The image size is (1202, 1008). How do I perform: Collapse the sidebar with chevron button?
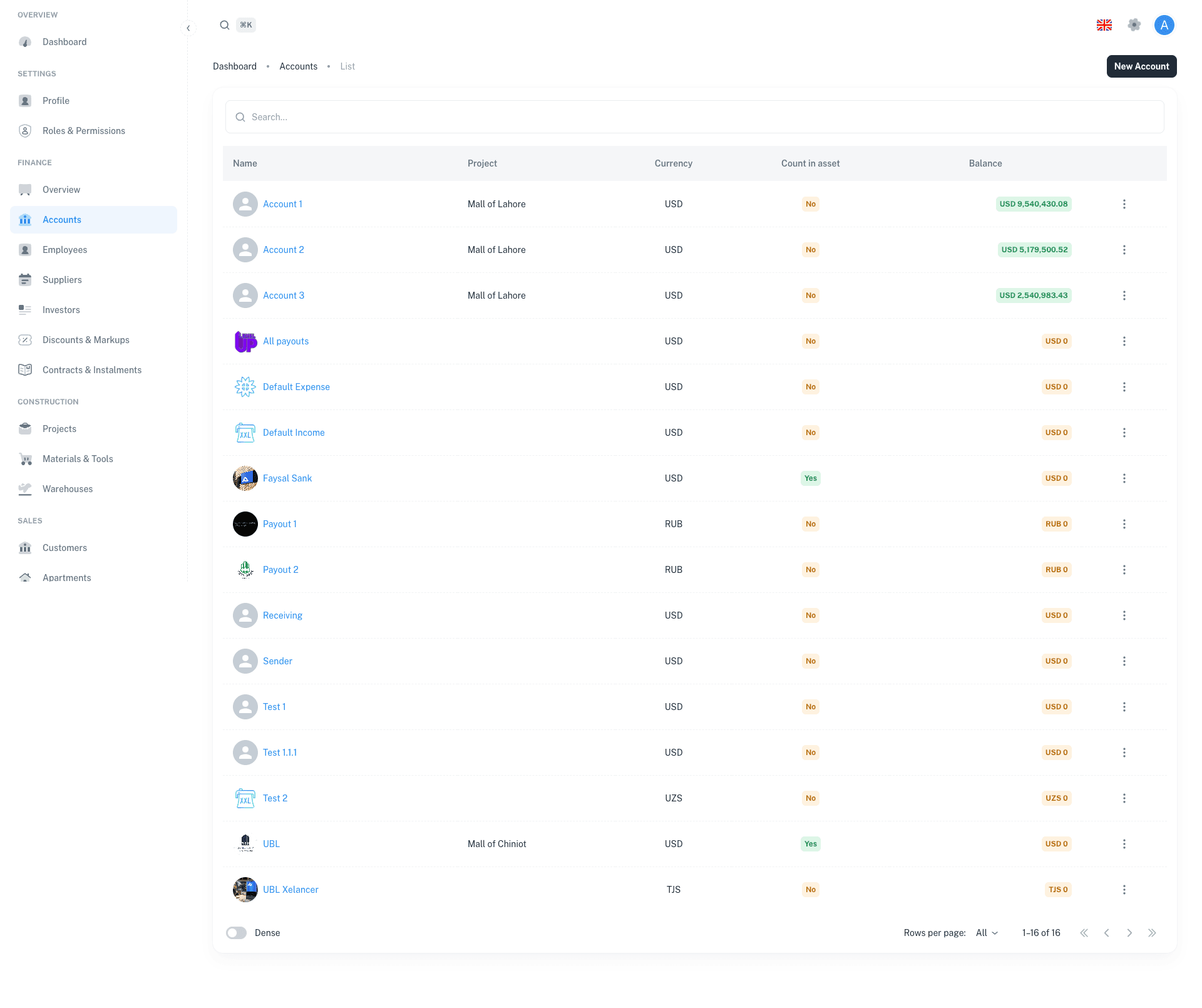pyautogui.click(x=188, y=28)
